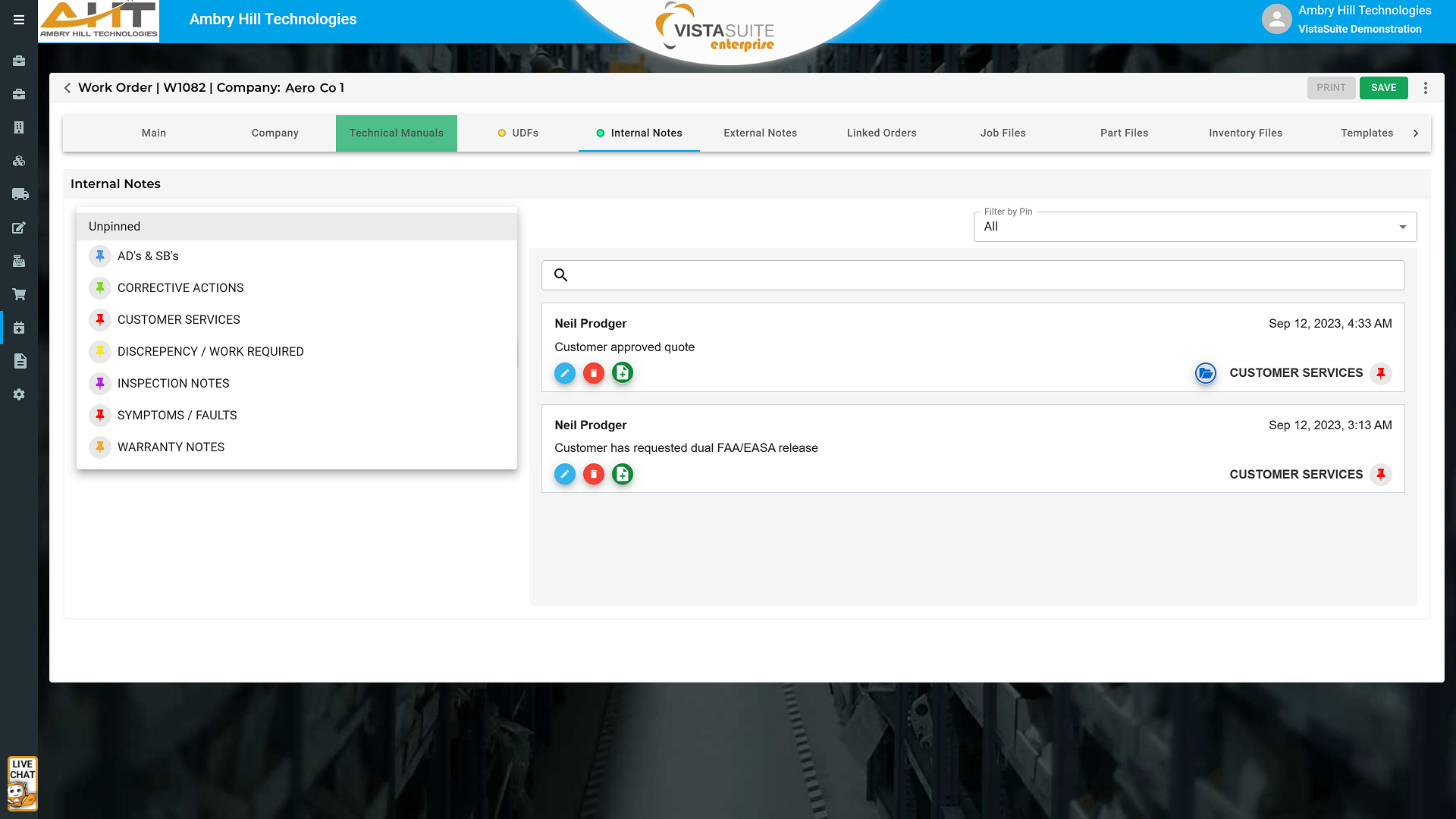1456x819 pixels.
Task: Open the Filter by Pin dropdown
Action: (1194, 227)
